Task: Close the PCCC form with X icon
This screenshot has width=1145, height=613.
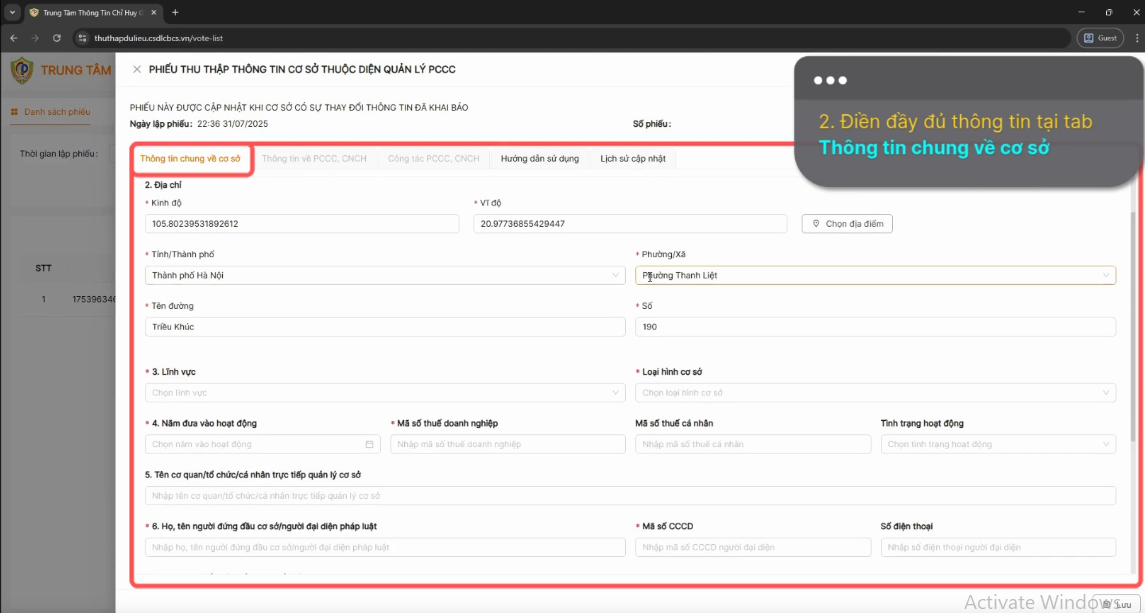Action: (137, 69)
